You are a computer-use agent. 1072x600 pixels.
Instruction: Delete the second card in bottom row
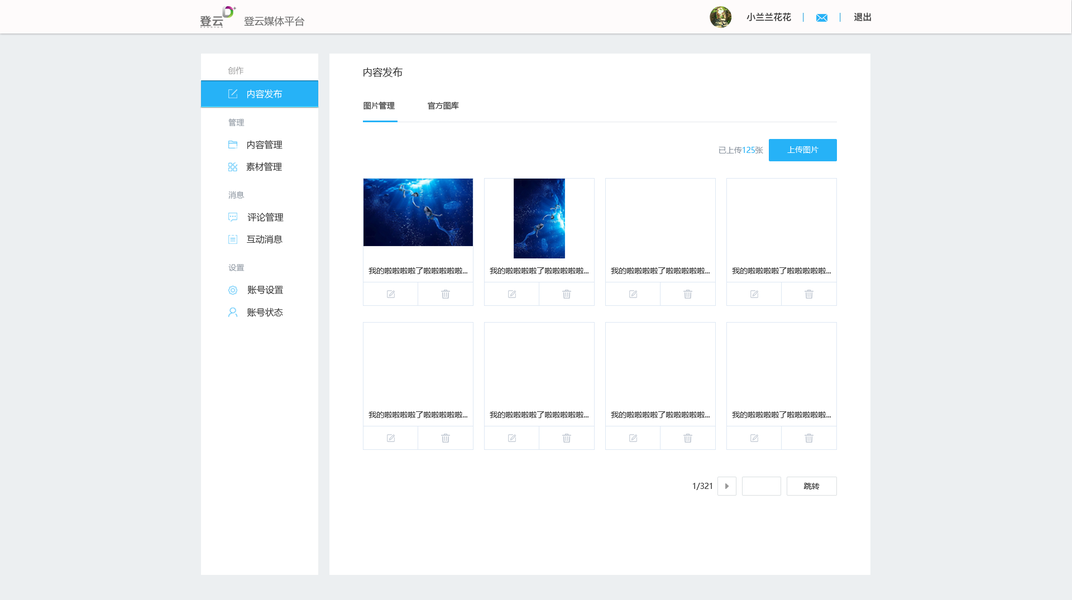[x=566, y=438]
